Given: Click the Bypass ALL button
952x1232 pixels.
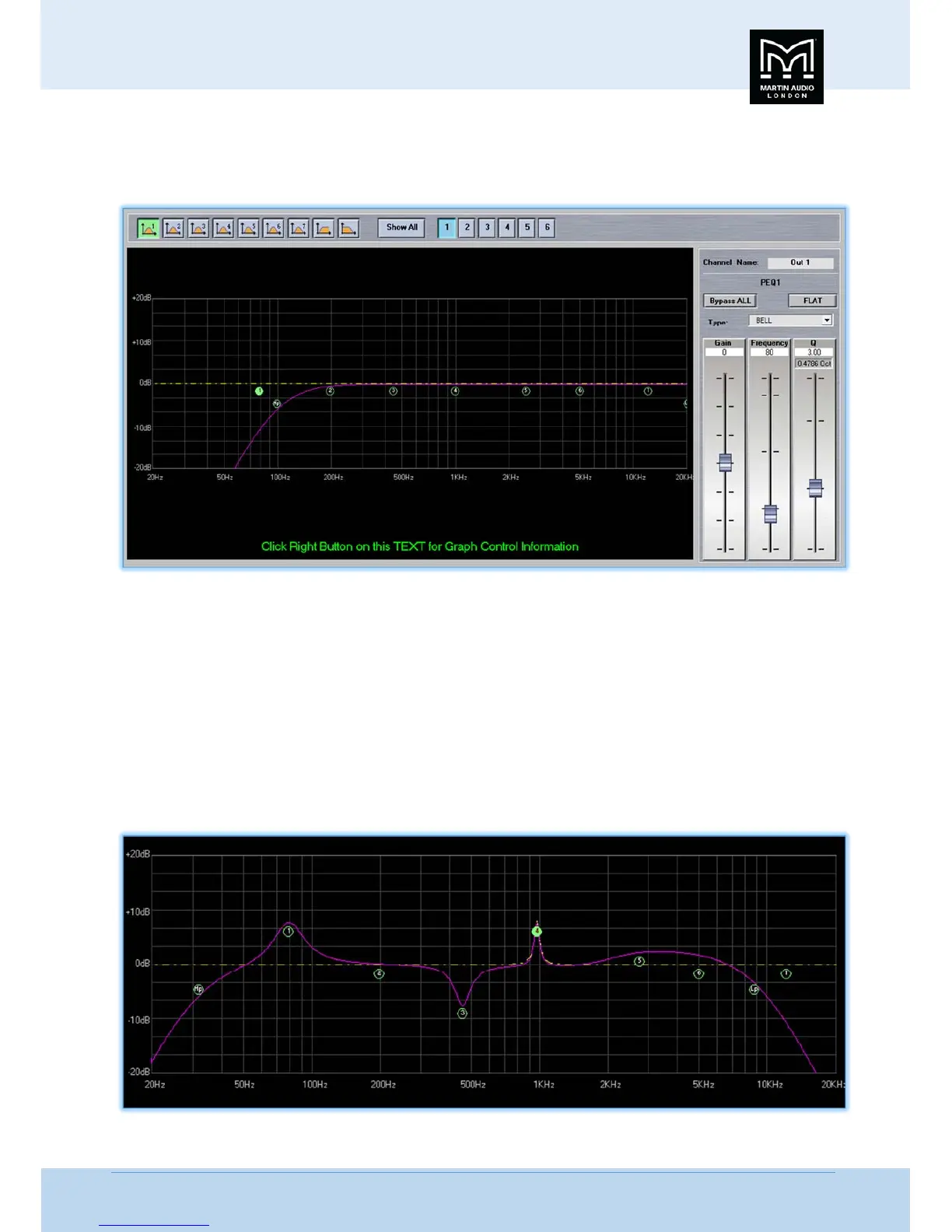Looking at the screenshot, I should point(730,301).
